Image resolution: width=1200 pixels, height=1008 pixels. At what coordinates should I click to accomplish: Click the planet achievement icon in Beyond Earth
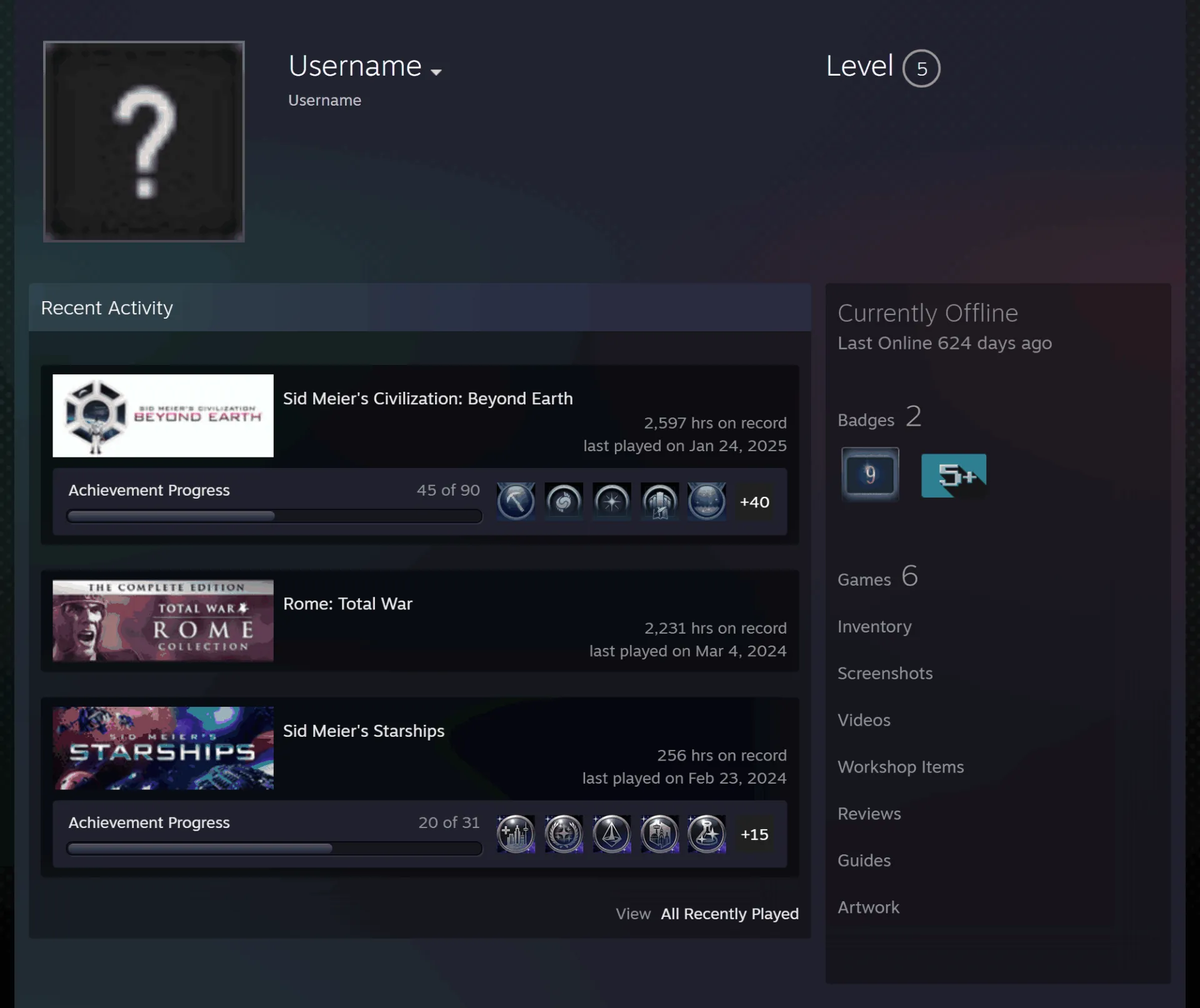(707, 501)
